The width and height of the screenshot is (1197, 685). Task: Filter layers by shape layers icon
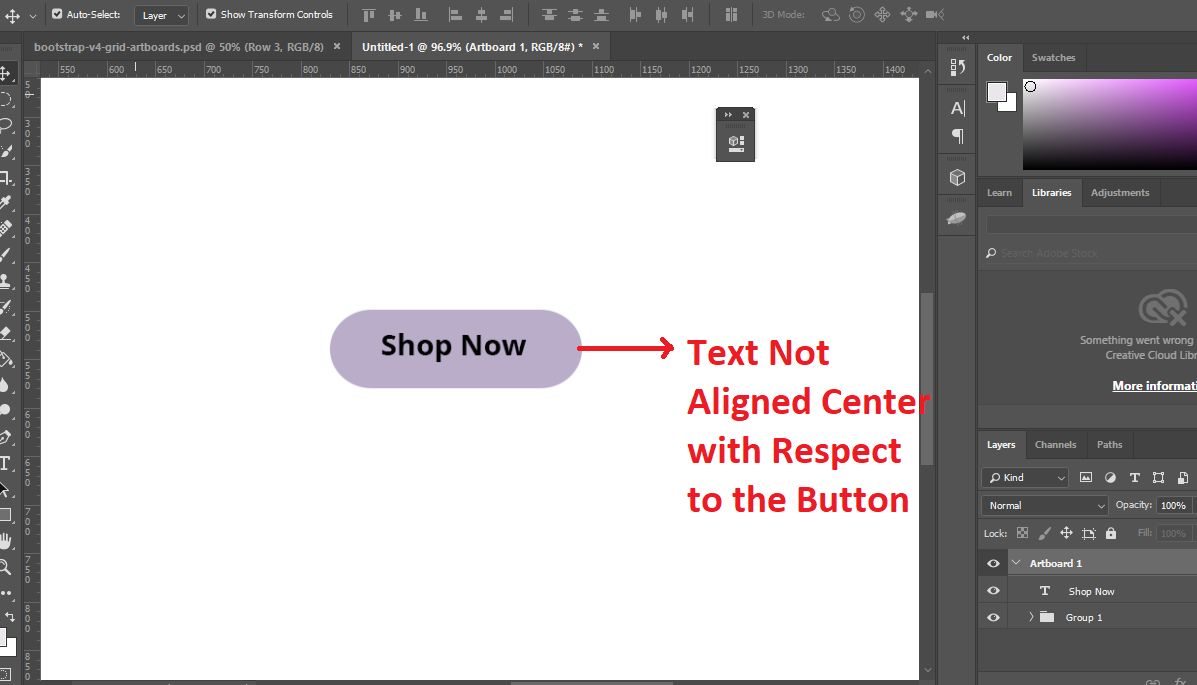pos(1158,477)
